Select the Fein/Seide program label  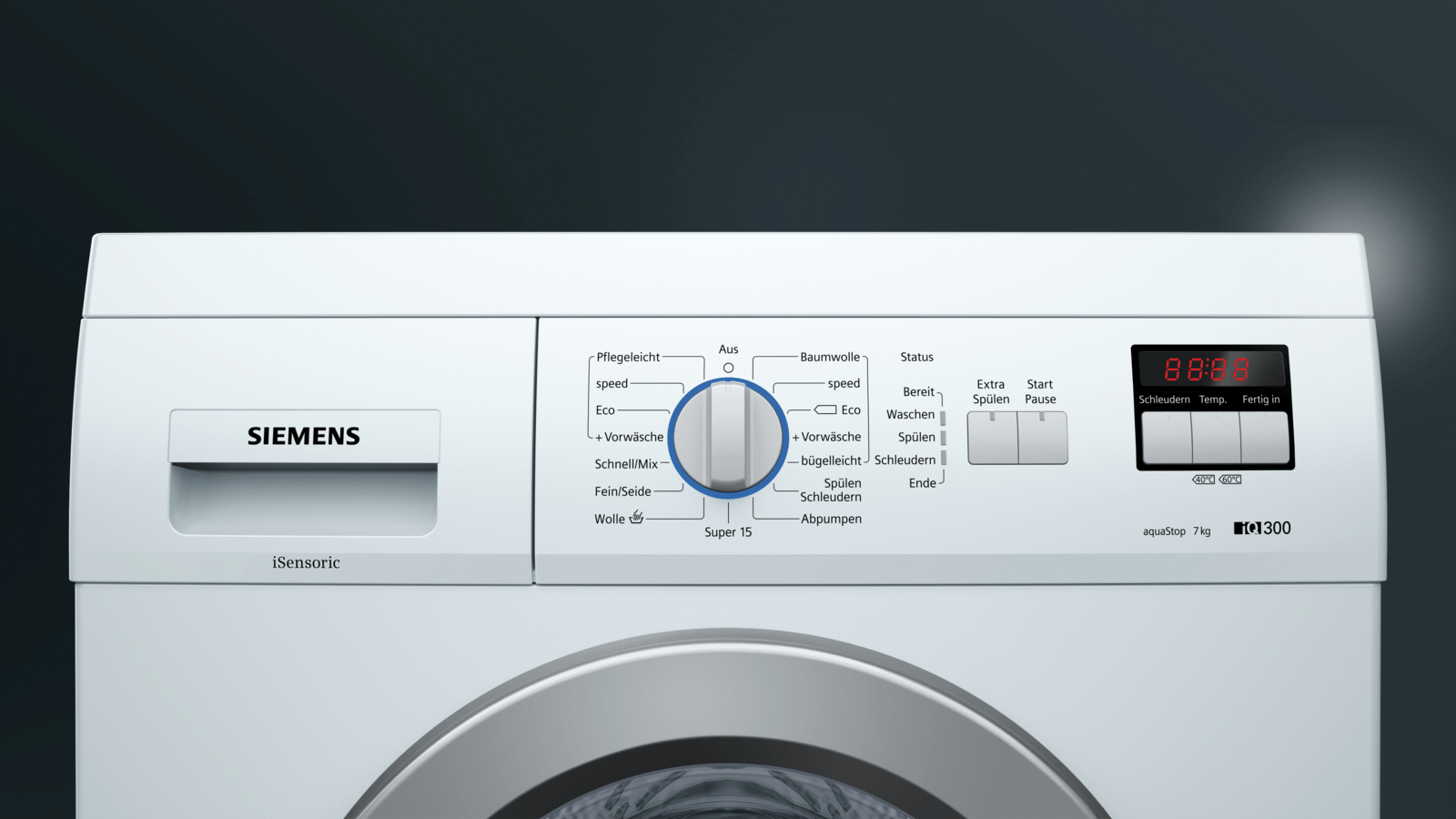tap(622, 491)
